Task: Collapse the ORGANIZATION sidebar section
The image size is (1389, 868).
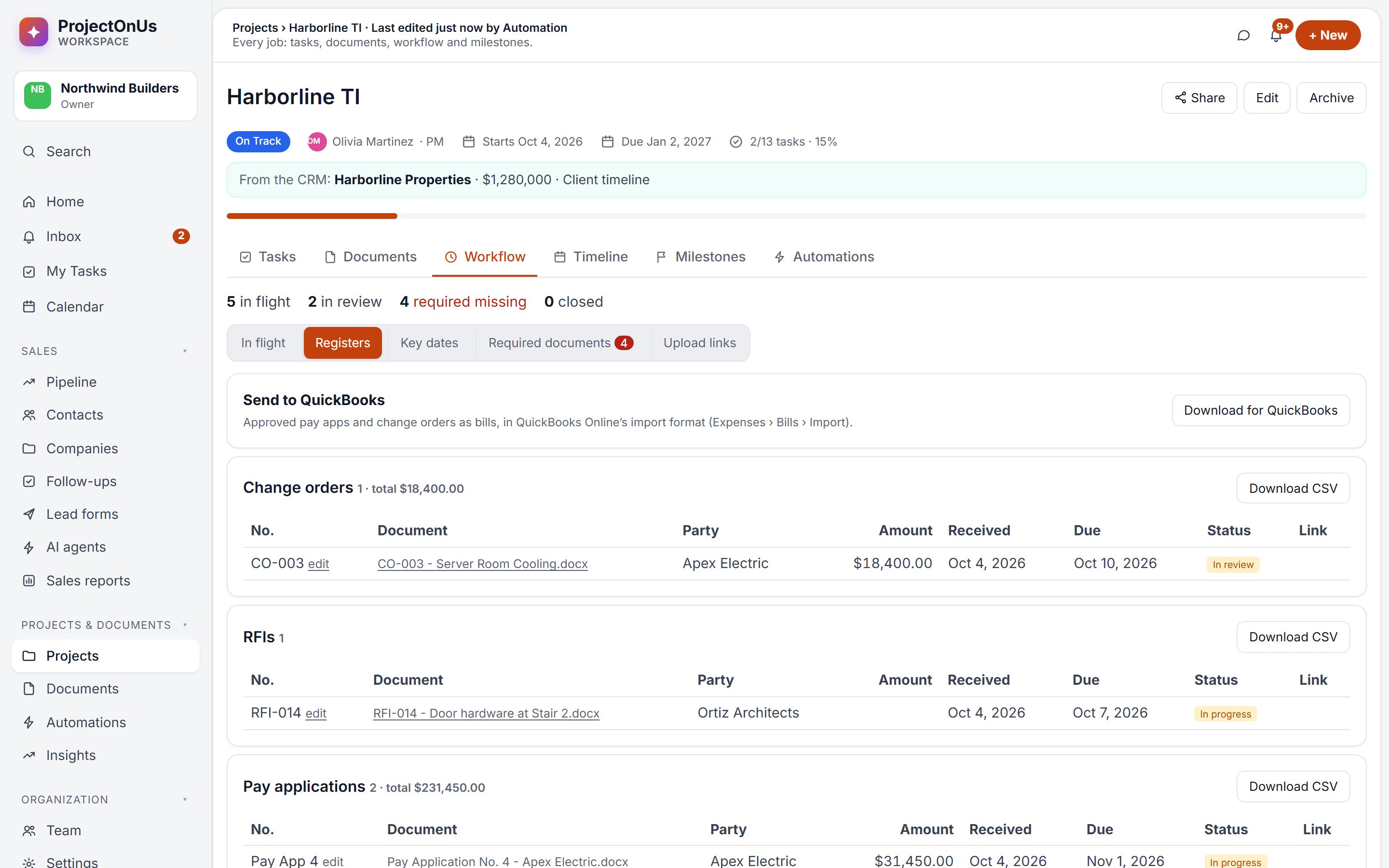Action: [x=185, y=800]
